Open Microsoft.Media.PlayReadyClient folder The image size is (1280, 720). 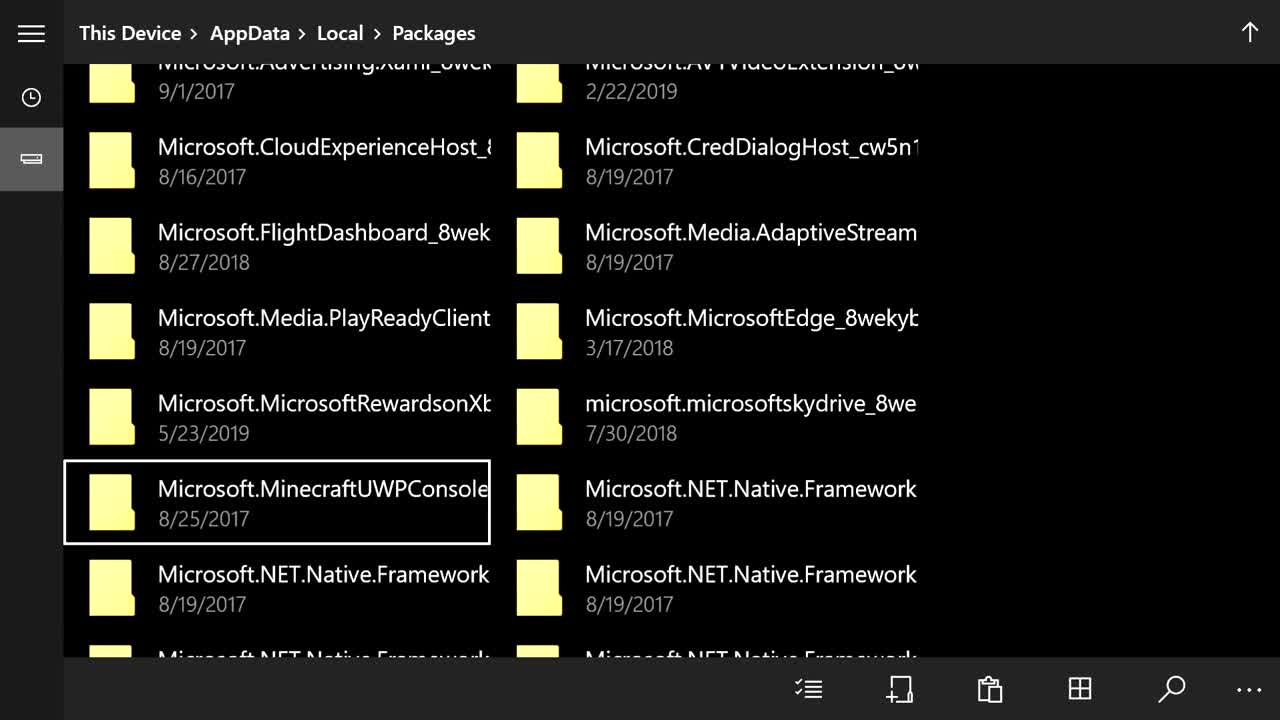277,332
